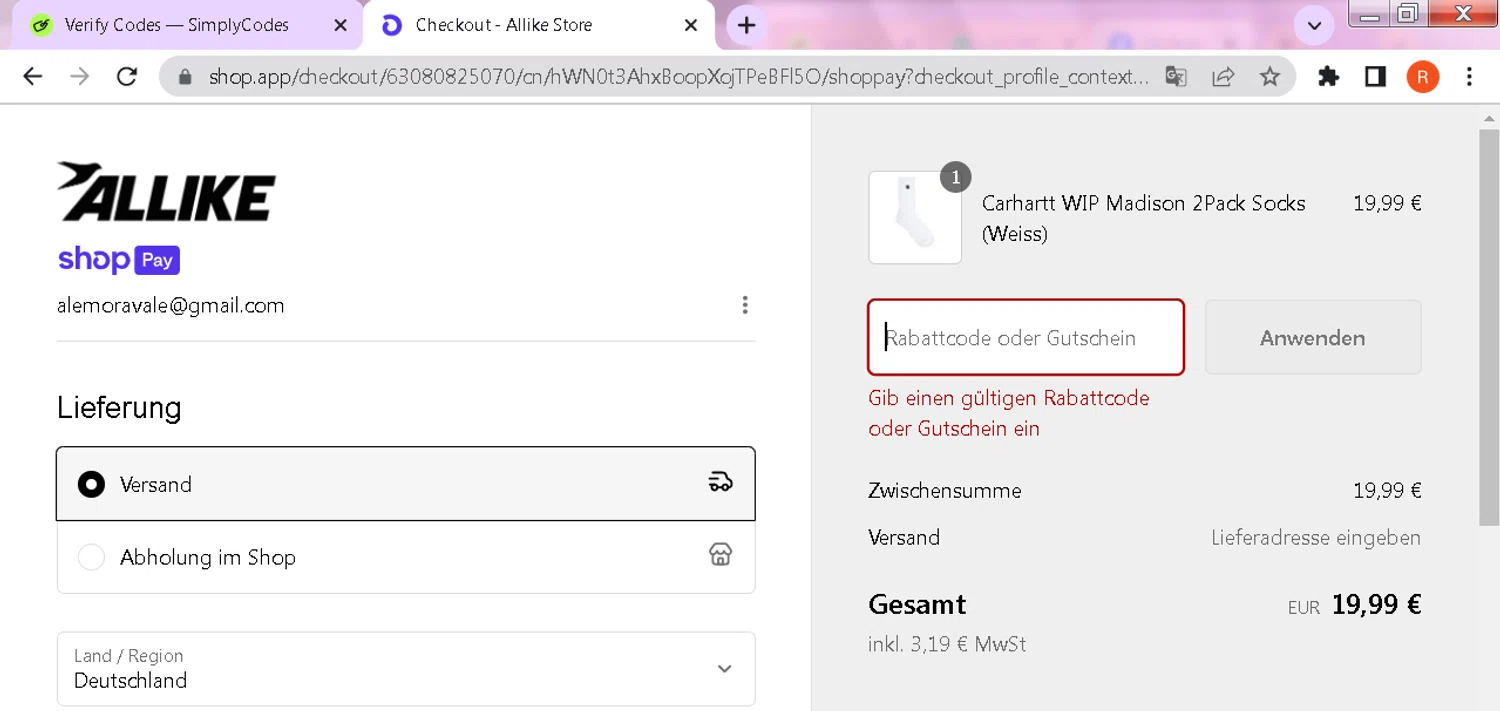Click the Allike logo

(166, 192)
